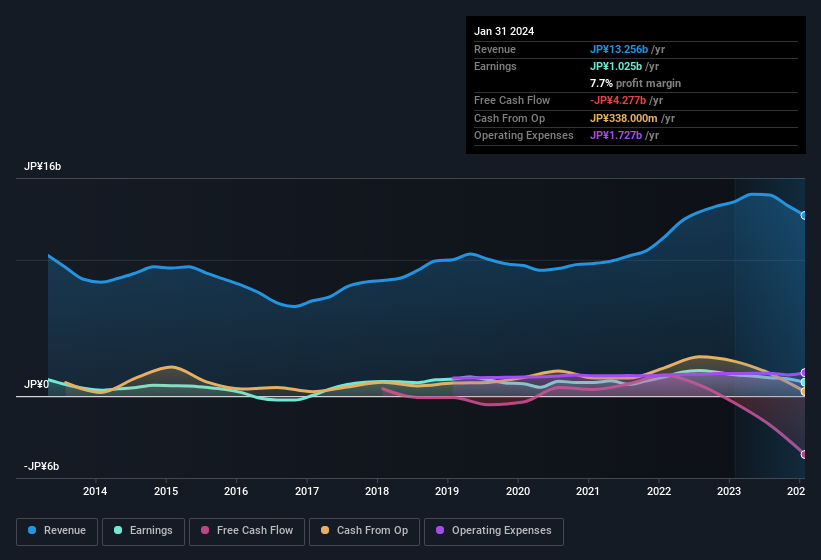Click the JP¥16b y-axis label
The height and width of the screenshot is (560, 821).
pos(43,167)
